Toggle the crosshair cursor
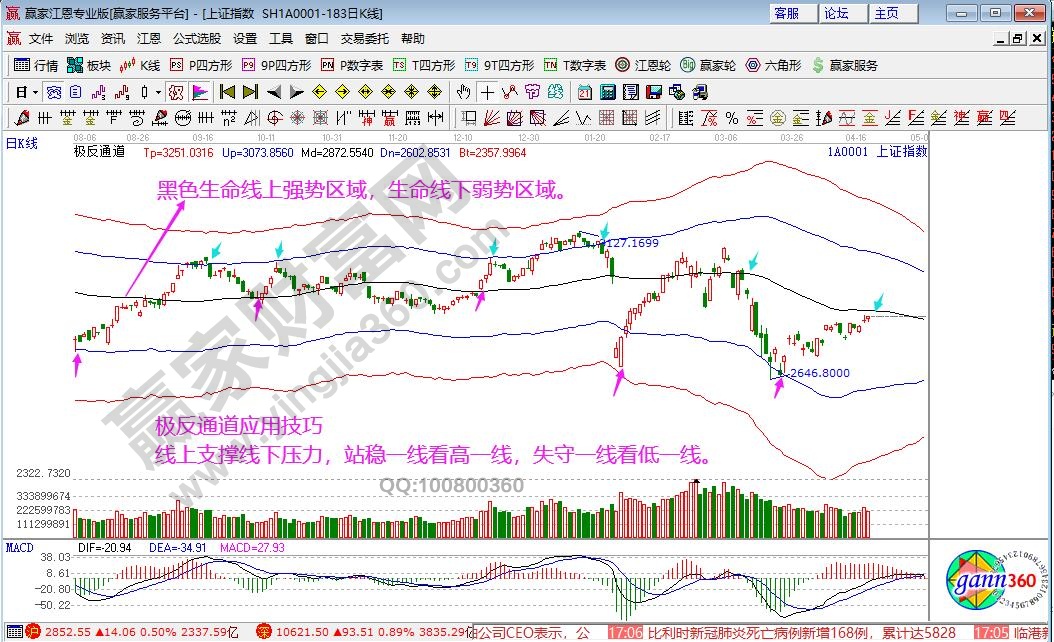Image resolution: width=1054 pixels, height=642 pixels. 487,92
